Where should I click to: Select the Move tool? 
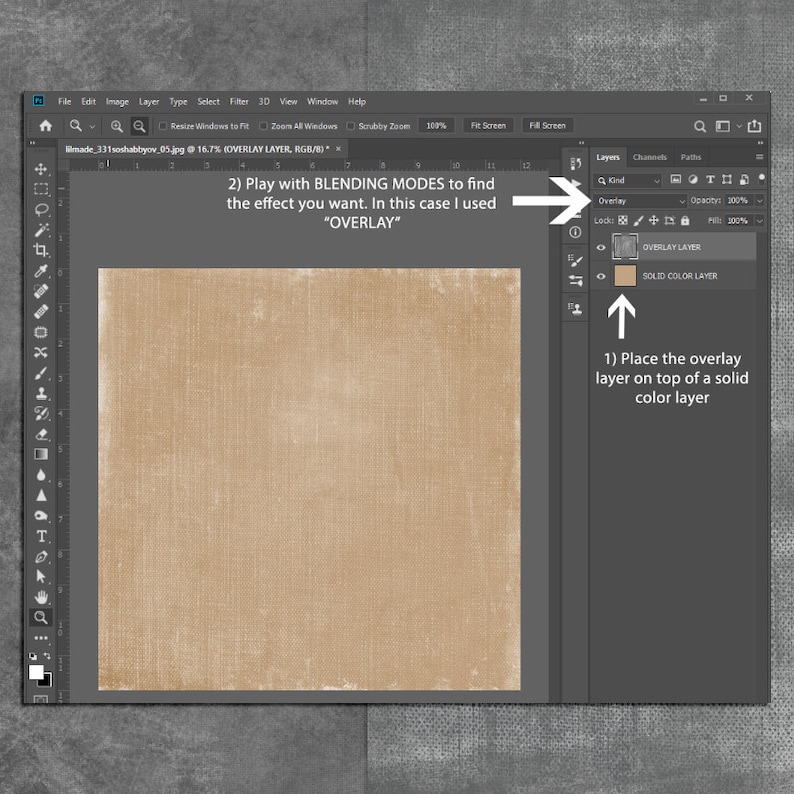coord(41,169)
